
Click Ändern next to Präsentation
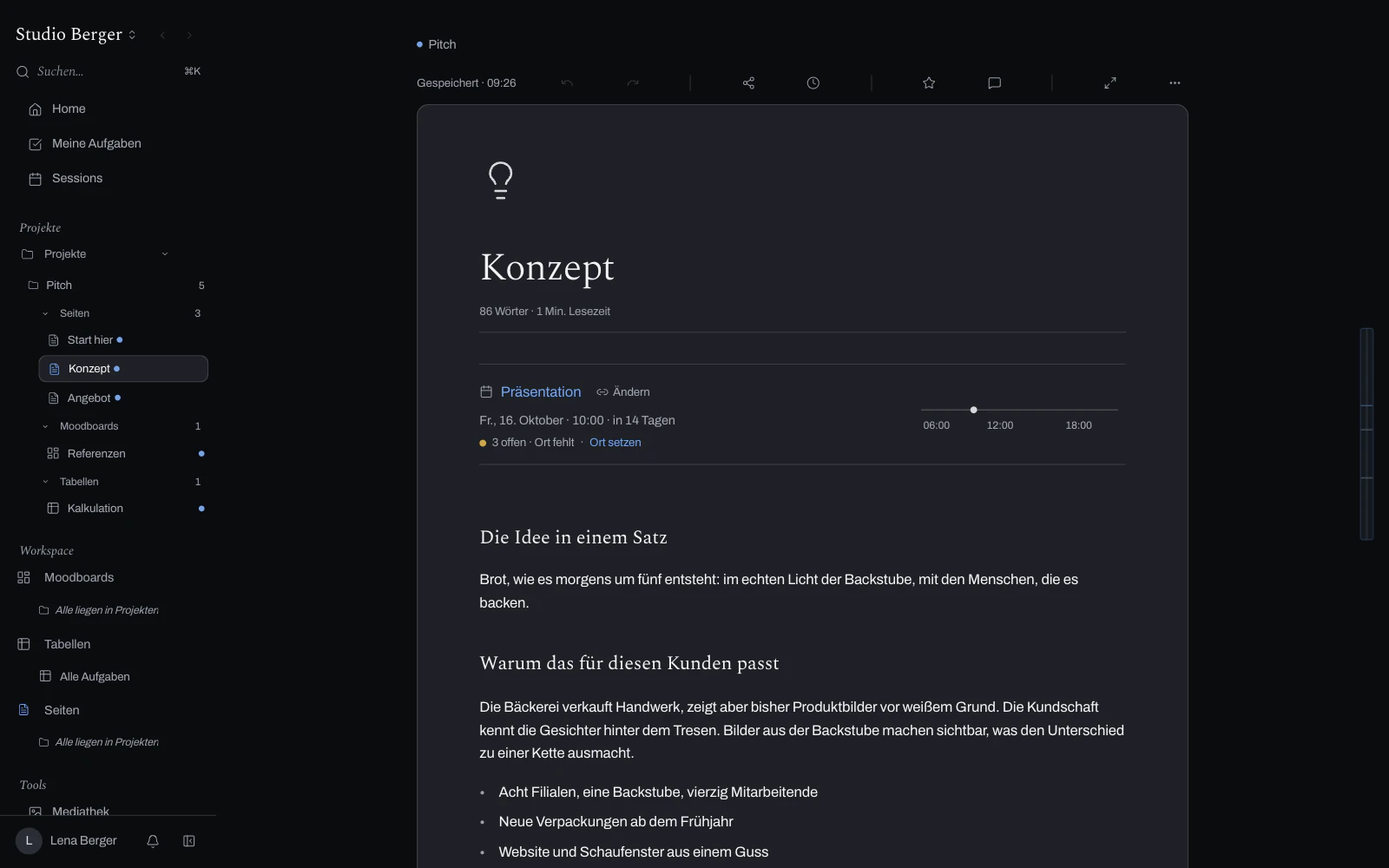623,392
